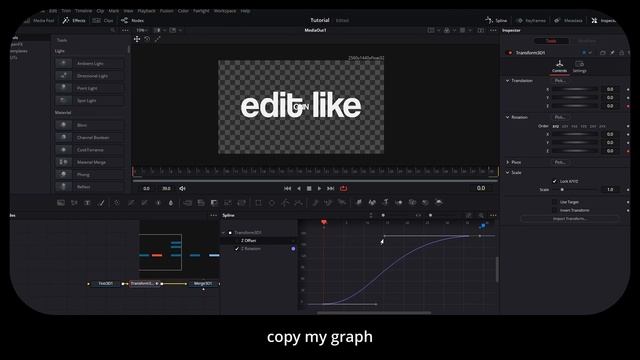The image size is (640, 360).
Task: Click Translation X slider
Action: click(575, 89)
